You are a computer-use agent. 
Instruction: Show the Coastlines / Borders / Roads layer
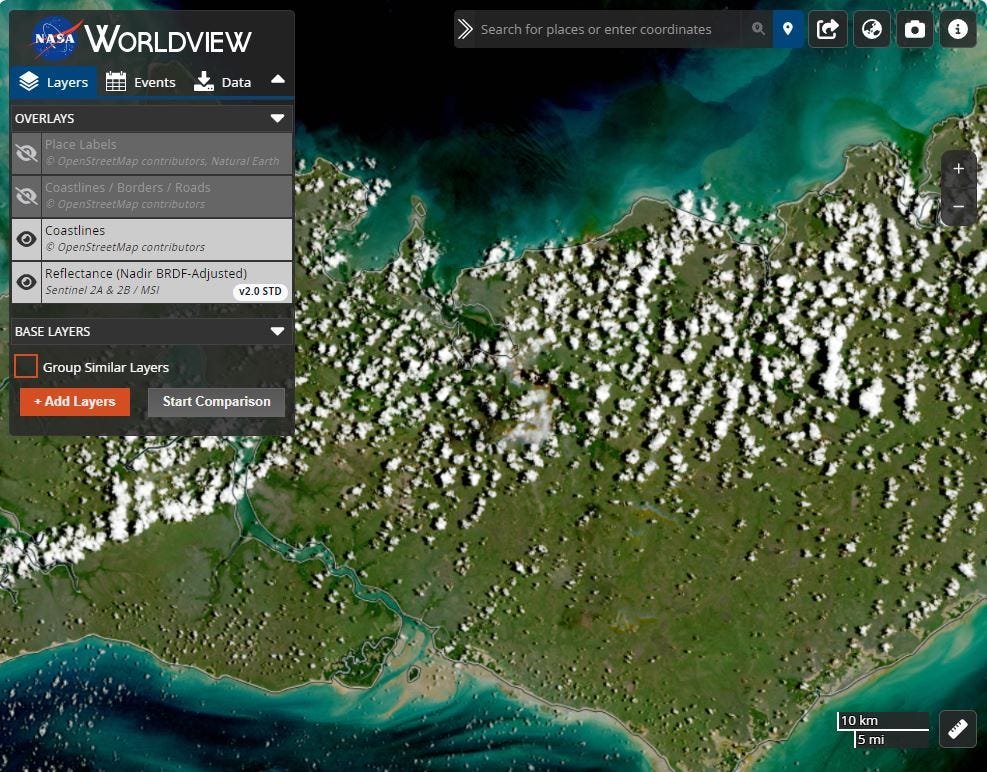(26, 196)
